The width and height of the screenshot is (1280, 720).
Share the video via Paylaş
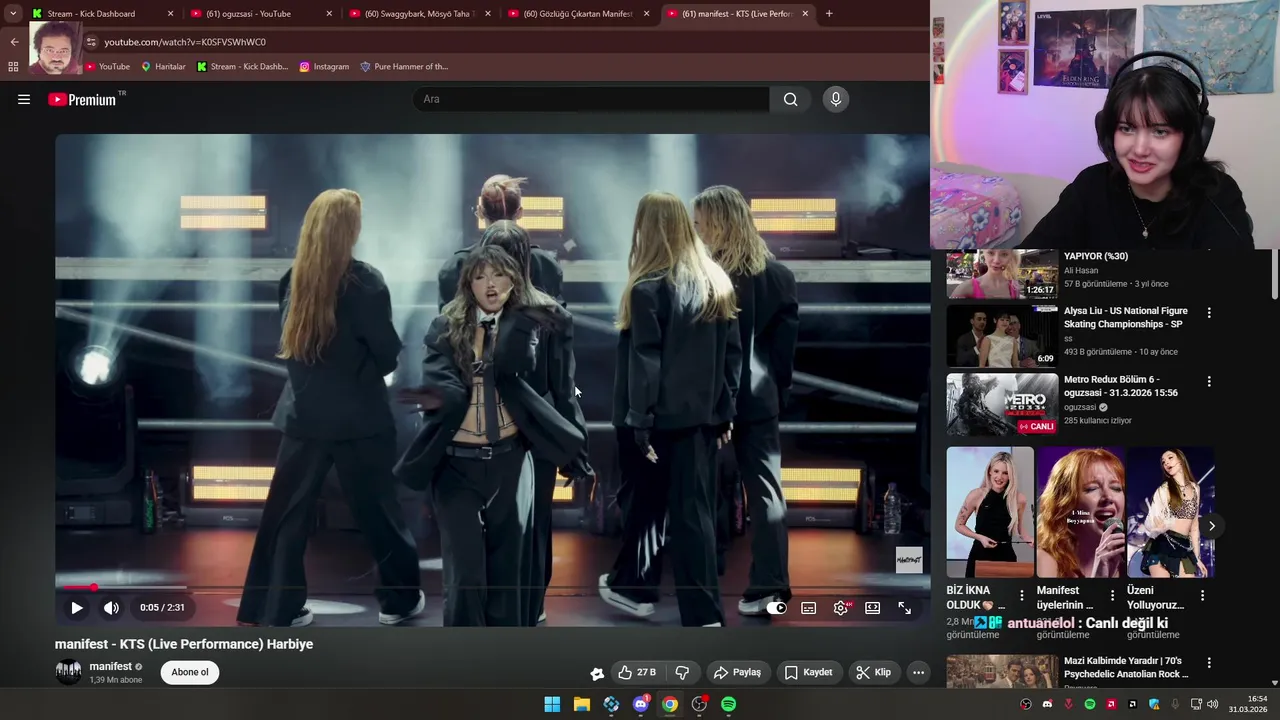click(x=738, y=672)
